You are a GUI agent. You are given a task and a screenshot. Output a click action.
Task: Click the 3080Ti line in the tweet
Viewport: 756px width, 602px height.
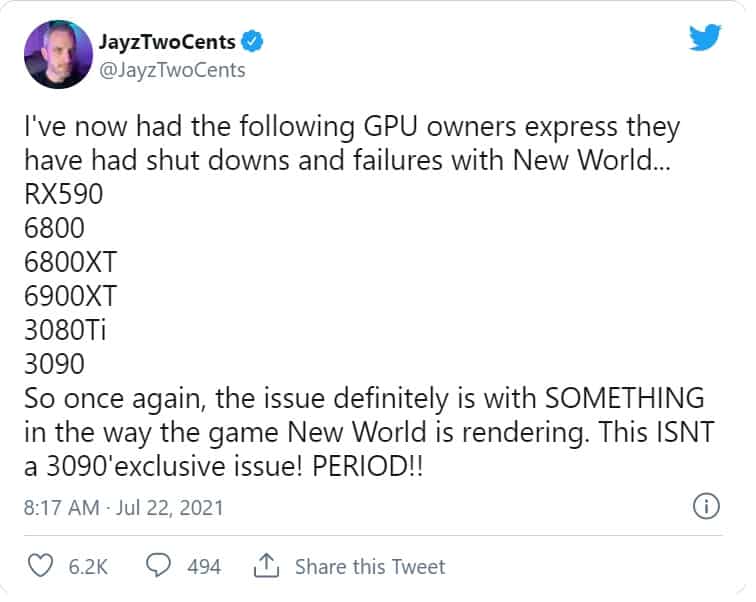point(66,330)
